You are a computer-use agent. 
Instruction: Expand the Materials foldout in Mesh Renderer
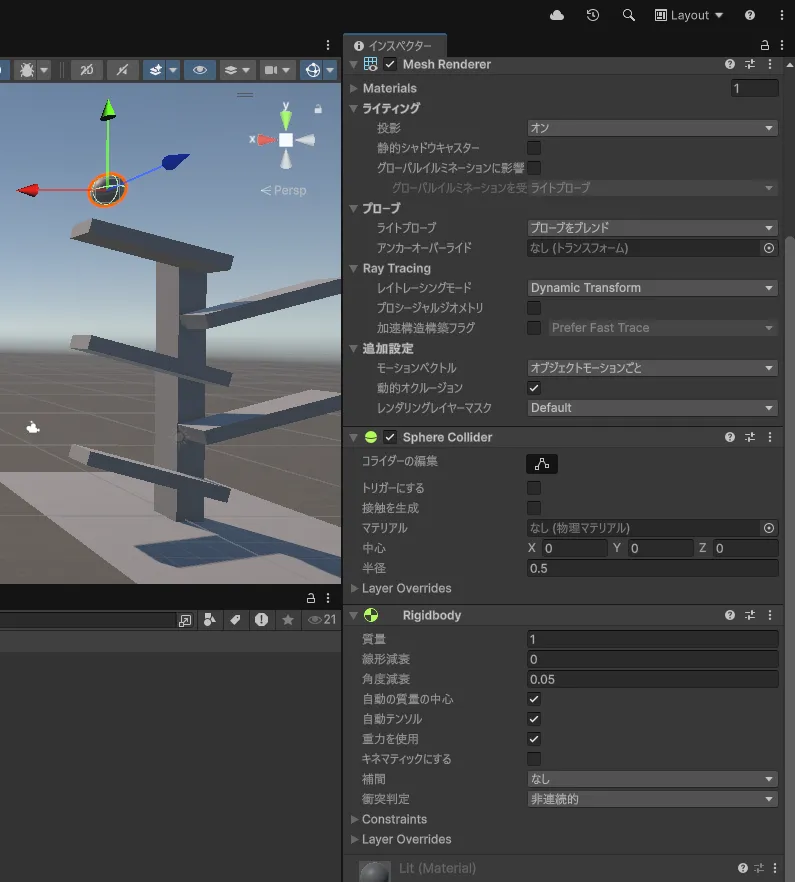coord(389,88)
